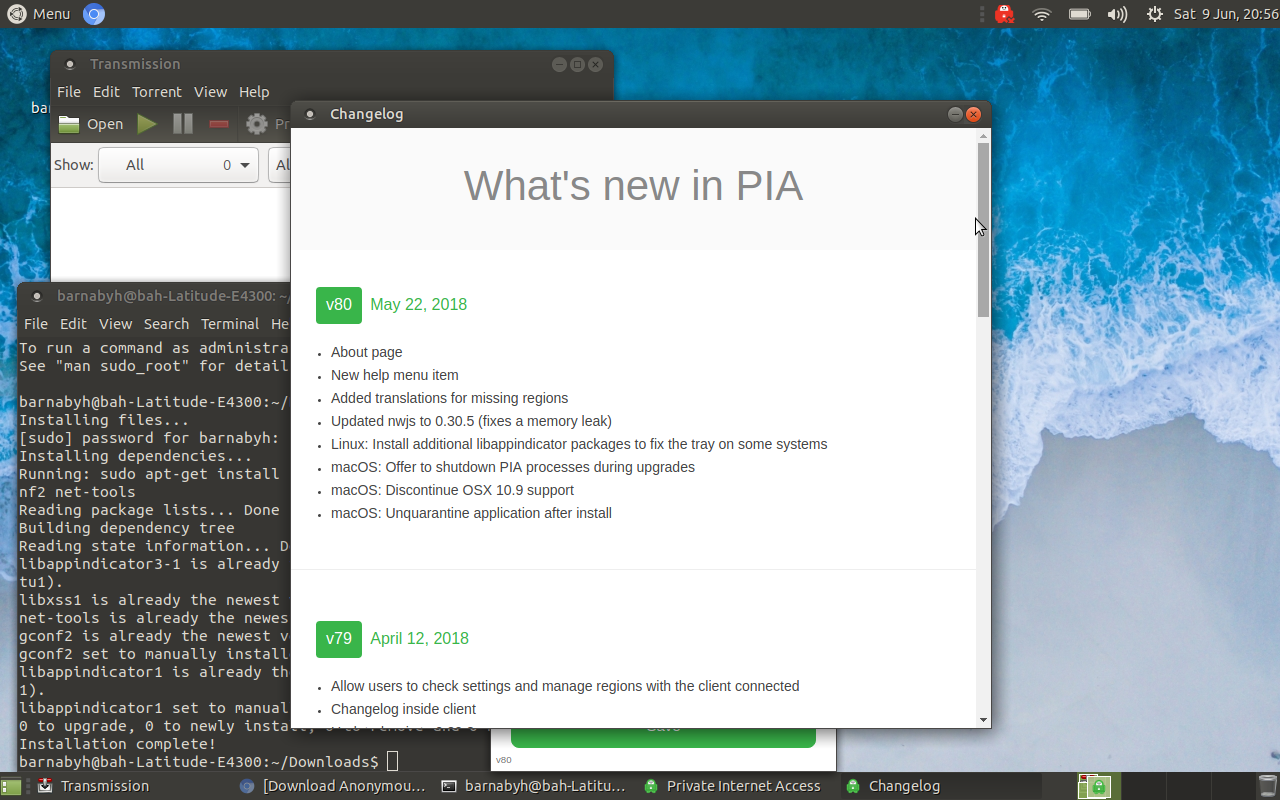Image resolution: width=1280 pixels, height=800 pixels.
Task: Click the Changelog vertical scrollbar thumb
Action: (x=983, y=230)
